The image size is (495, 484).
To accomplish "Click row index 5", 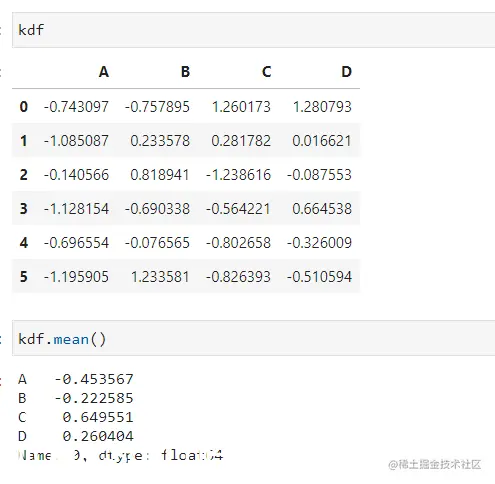I will pyautogui.click(x=24, y=277).
